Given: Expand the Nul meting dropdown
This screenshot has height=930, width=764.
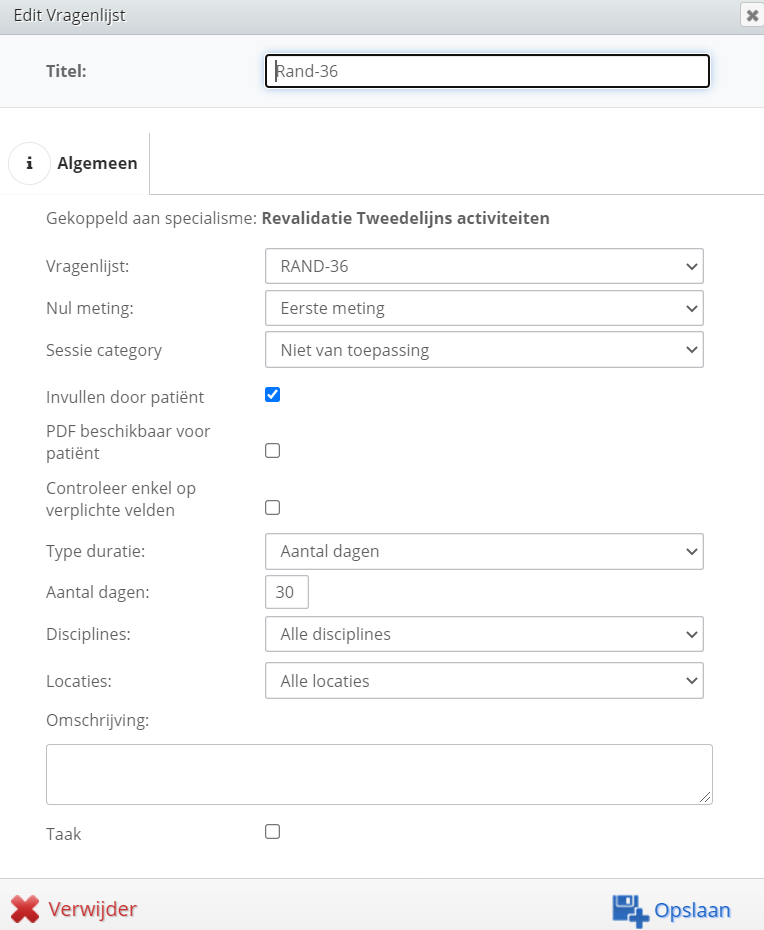Looking at the screenshot, I should 484,308.
